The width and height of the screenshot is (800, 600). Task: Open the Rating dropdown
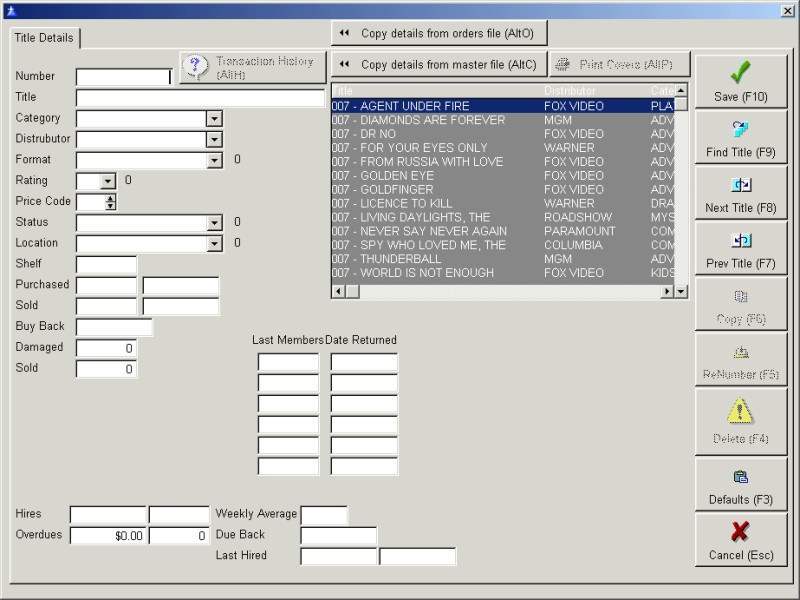pos(109,181)
